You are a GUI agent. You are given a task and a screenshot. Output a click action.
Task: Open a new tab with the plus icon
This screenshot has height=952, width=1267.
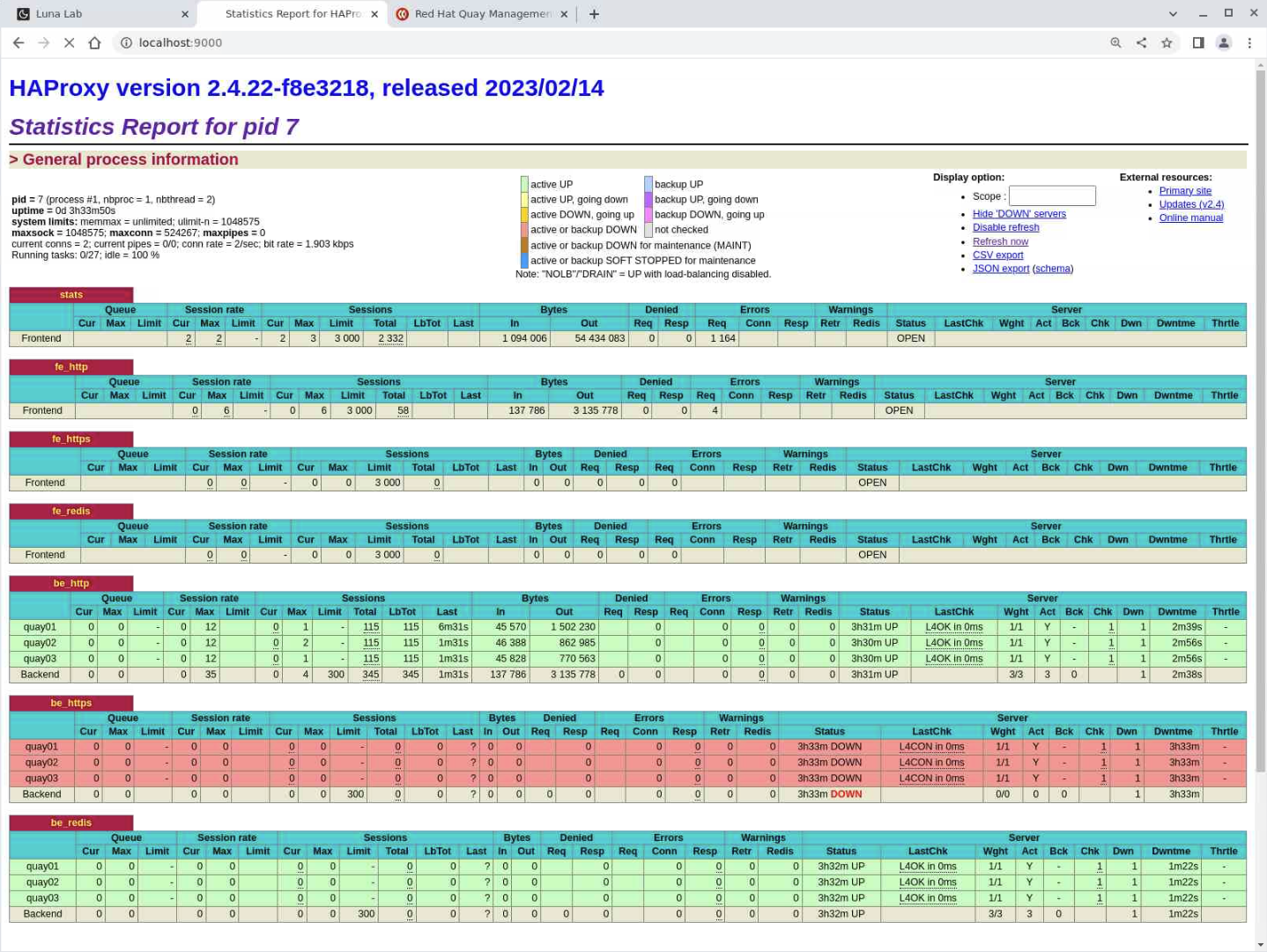[594, 14]
